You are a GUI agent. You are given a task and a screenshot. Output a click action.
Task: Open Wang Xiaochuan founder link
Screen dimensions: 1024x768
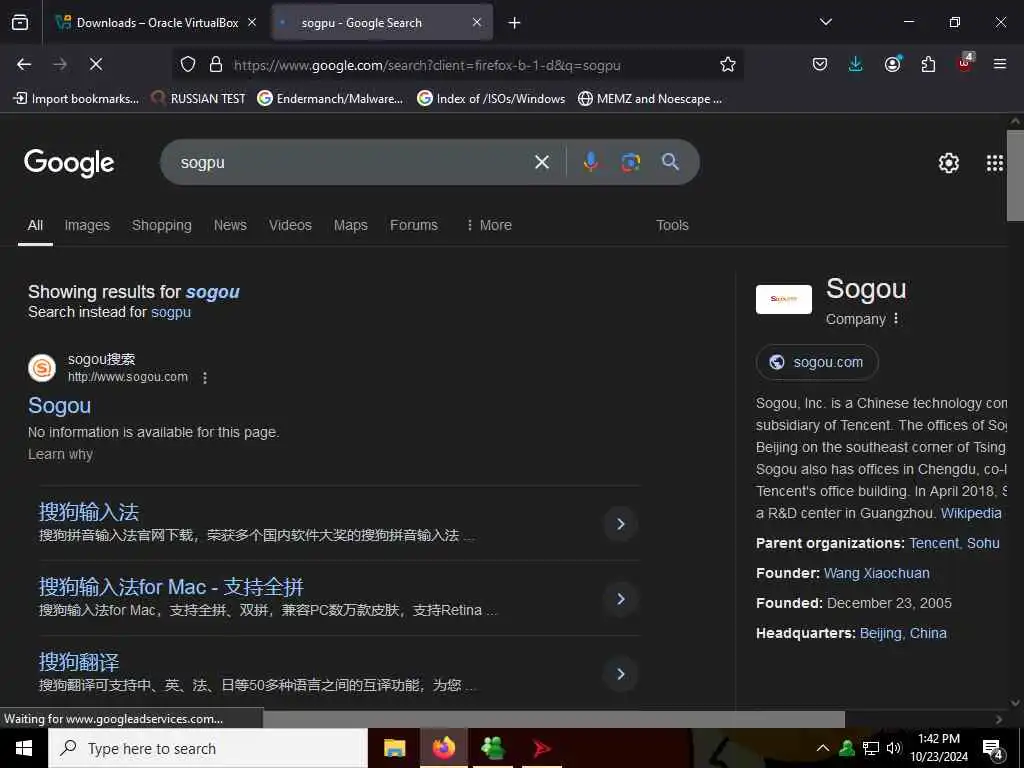click(x=876, y=573)
